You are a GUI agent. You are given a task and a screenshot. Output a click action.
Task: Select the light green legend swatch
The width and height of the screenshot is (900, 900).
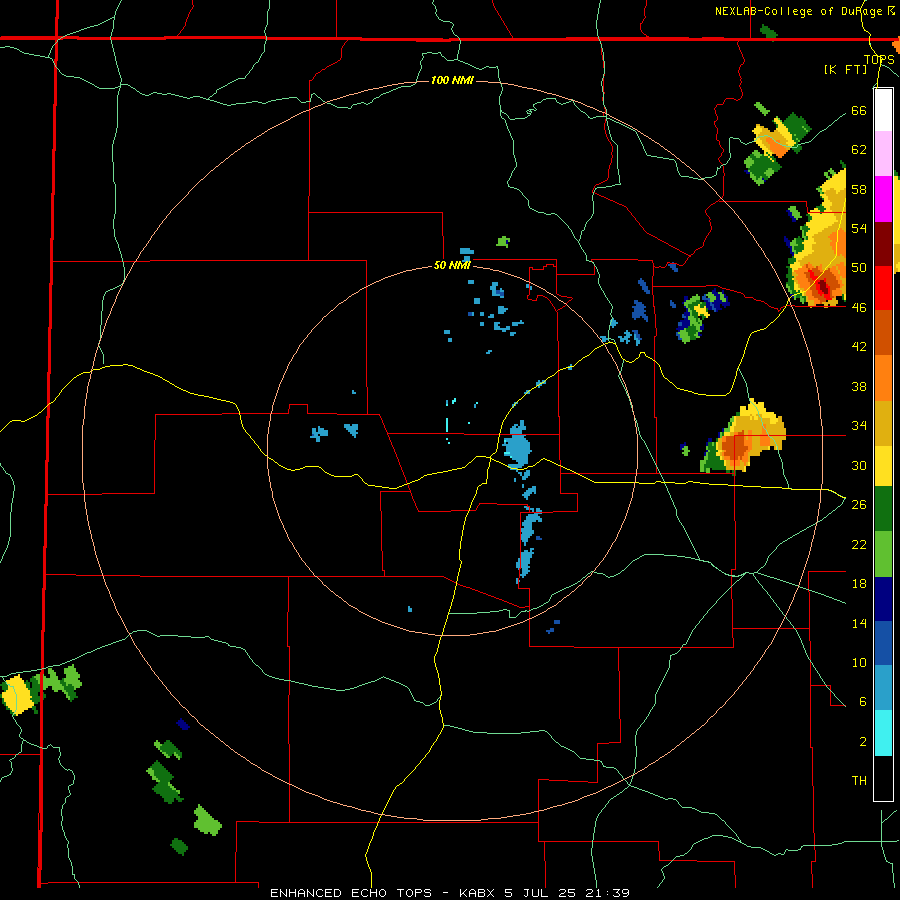click(x=883, y=554)
